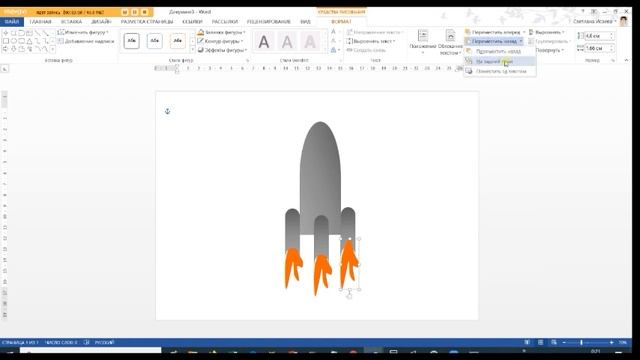Image resolution: width=640 pixels, height=360 pixels.
Task: Open the Размер group dialog launcher
Action: coord(613,60)
